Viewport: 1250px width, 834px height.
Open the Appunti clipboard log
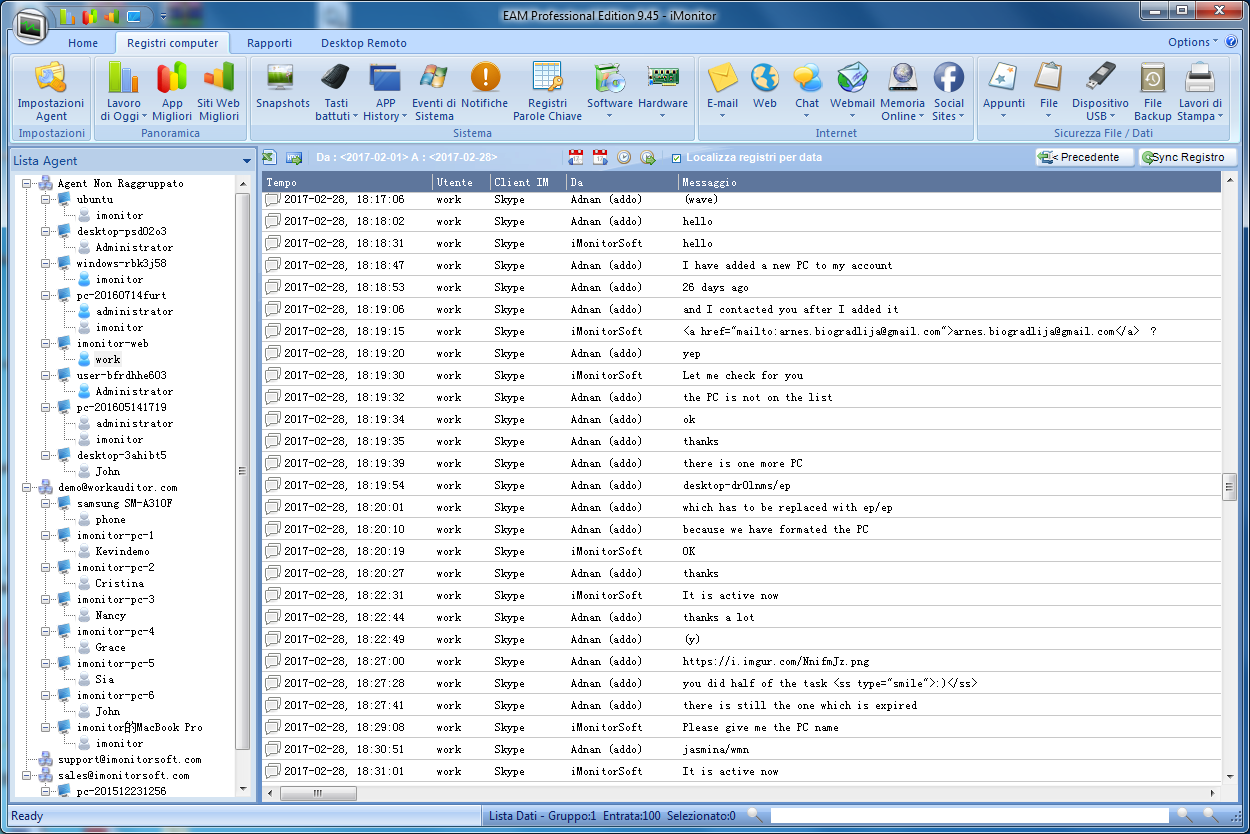(1003, 87)
